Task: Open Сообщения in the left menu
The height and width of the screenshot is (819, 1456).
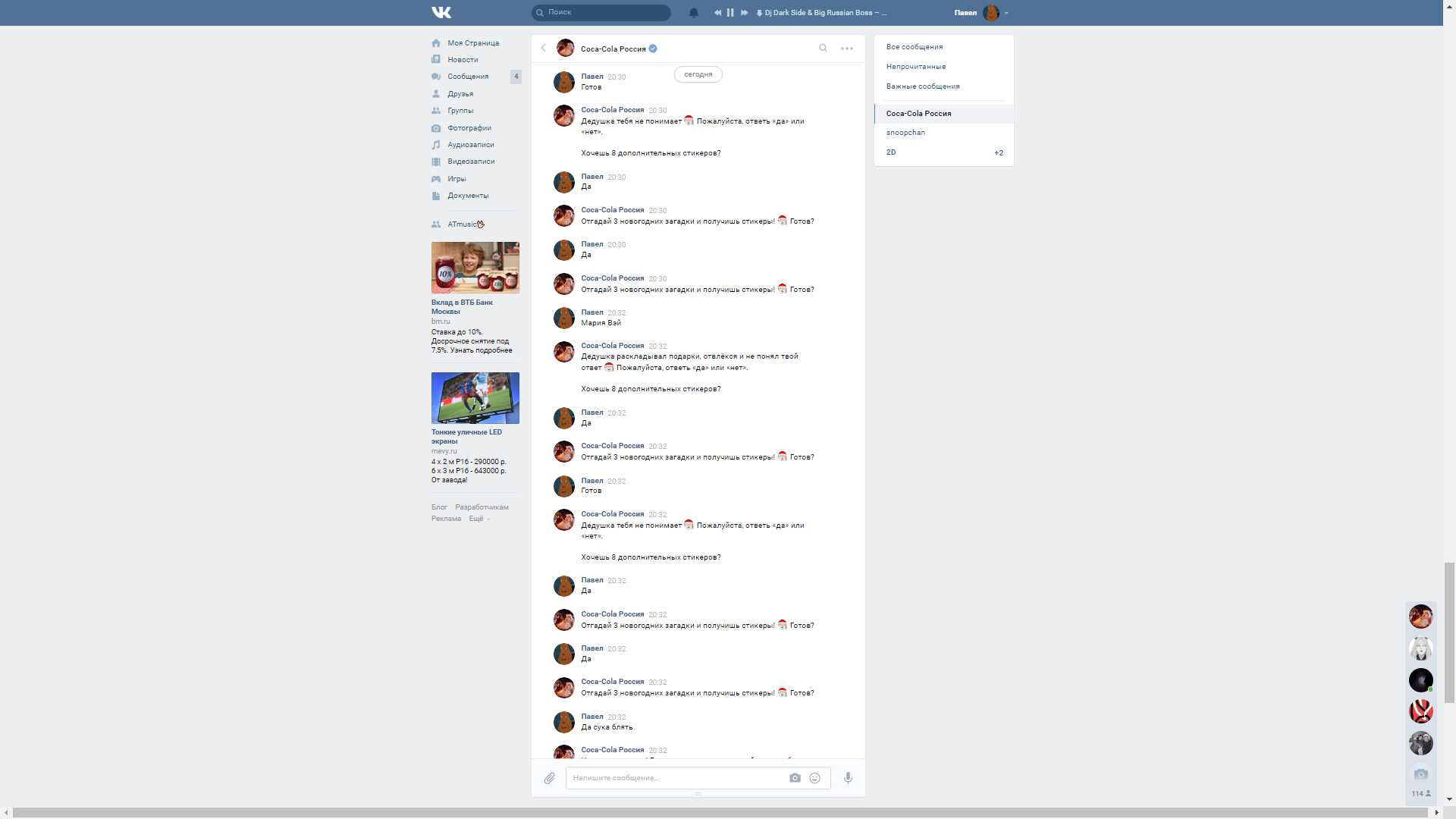Action: [x=468, y=77]
